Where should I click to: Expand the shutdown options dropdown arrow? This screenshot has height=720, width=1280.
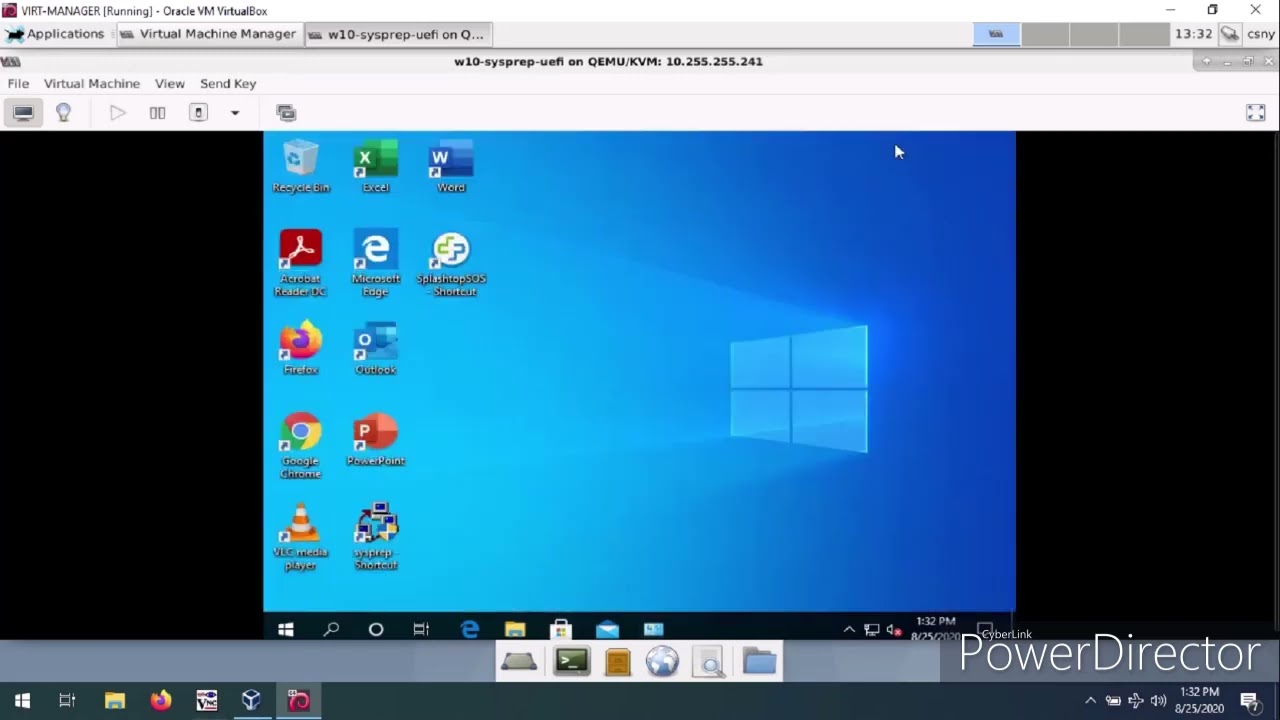coord(235,113)
